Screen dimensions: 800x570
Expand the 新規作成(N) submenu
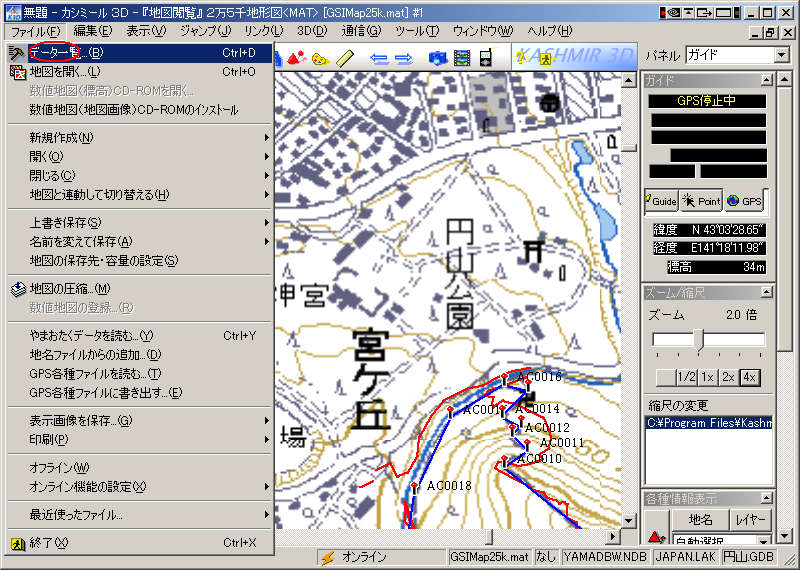[140, 138]
